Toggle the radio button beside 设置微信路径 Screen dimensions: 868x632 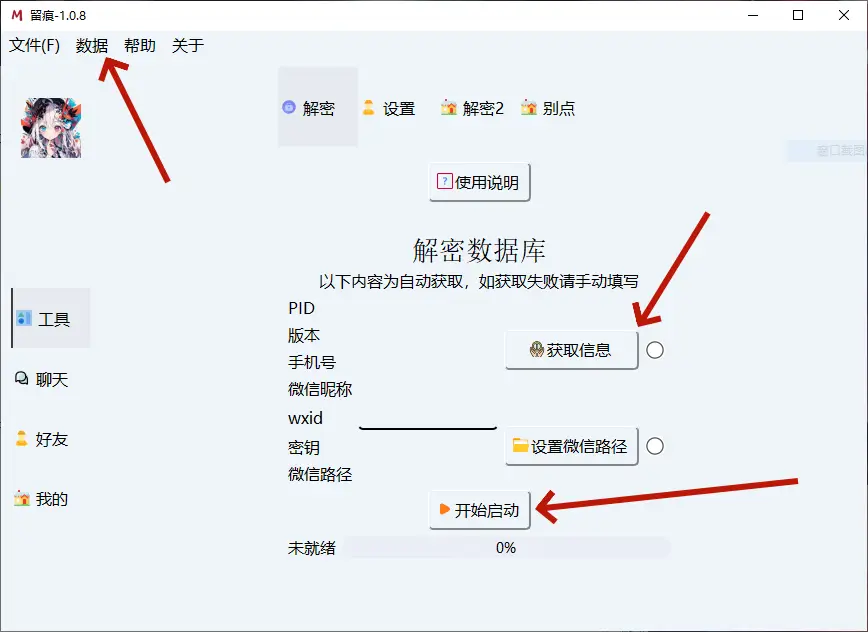coord(655,446)
